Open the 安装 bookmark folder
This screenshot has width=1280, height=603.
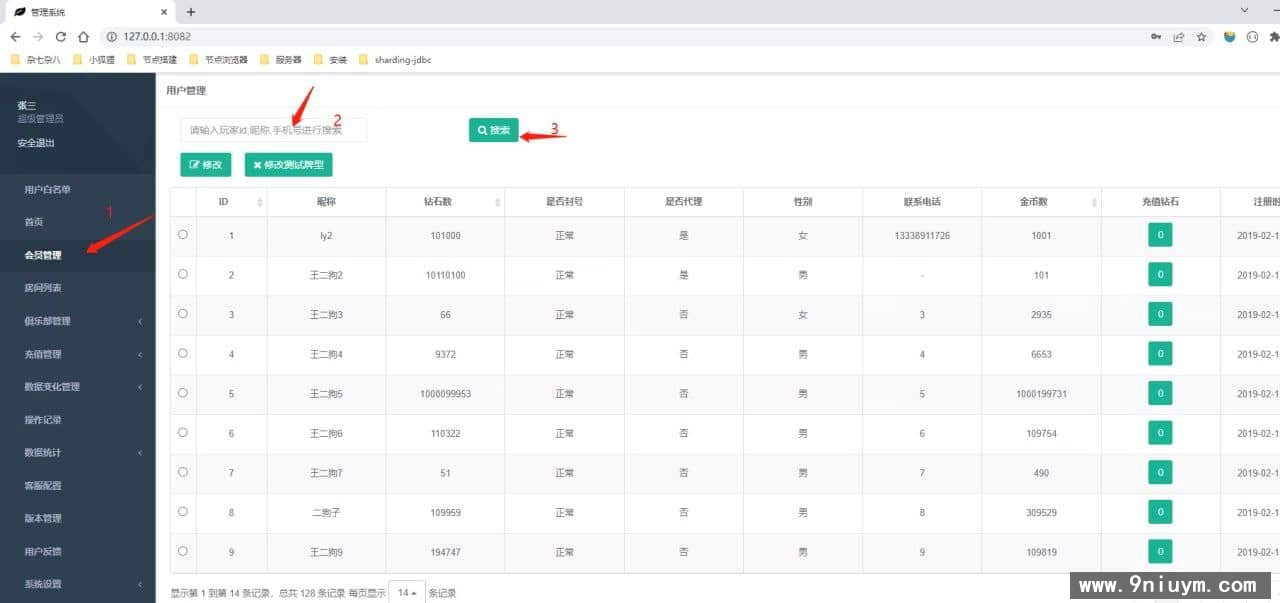[x=330, y=60]
